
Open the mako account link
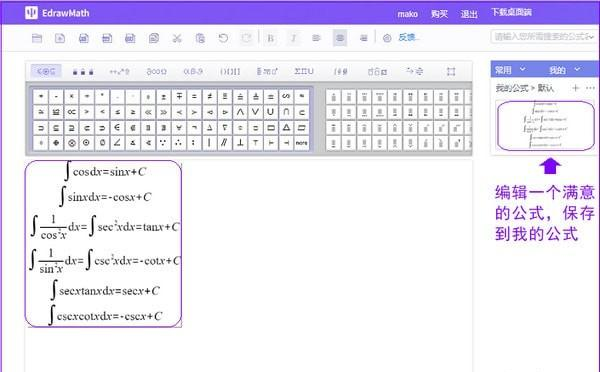[407, 14]
